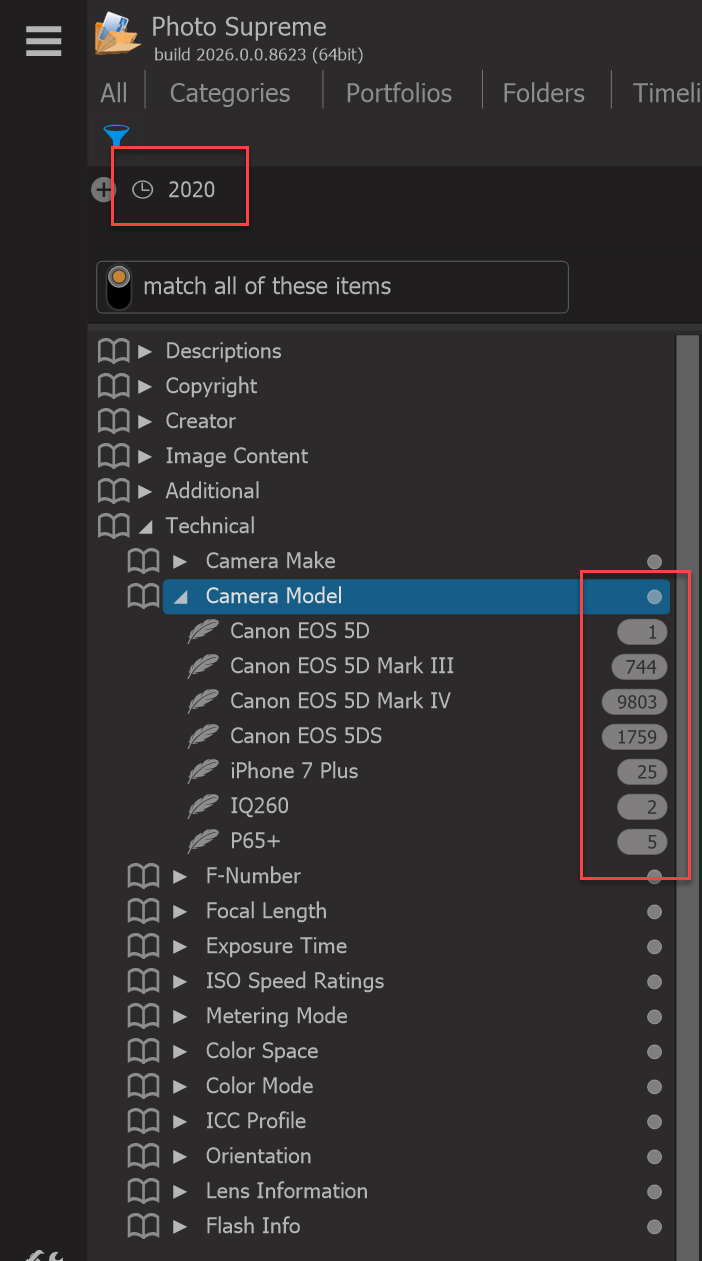The width and height of the screenshot is (702, 1261).
Task: Collapse the Technical tree node
Action: pos(145,526)
